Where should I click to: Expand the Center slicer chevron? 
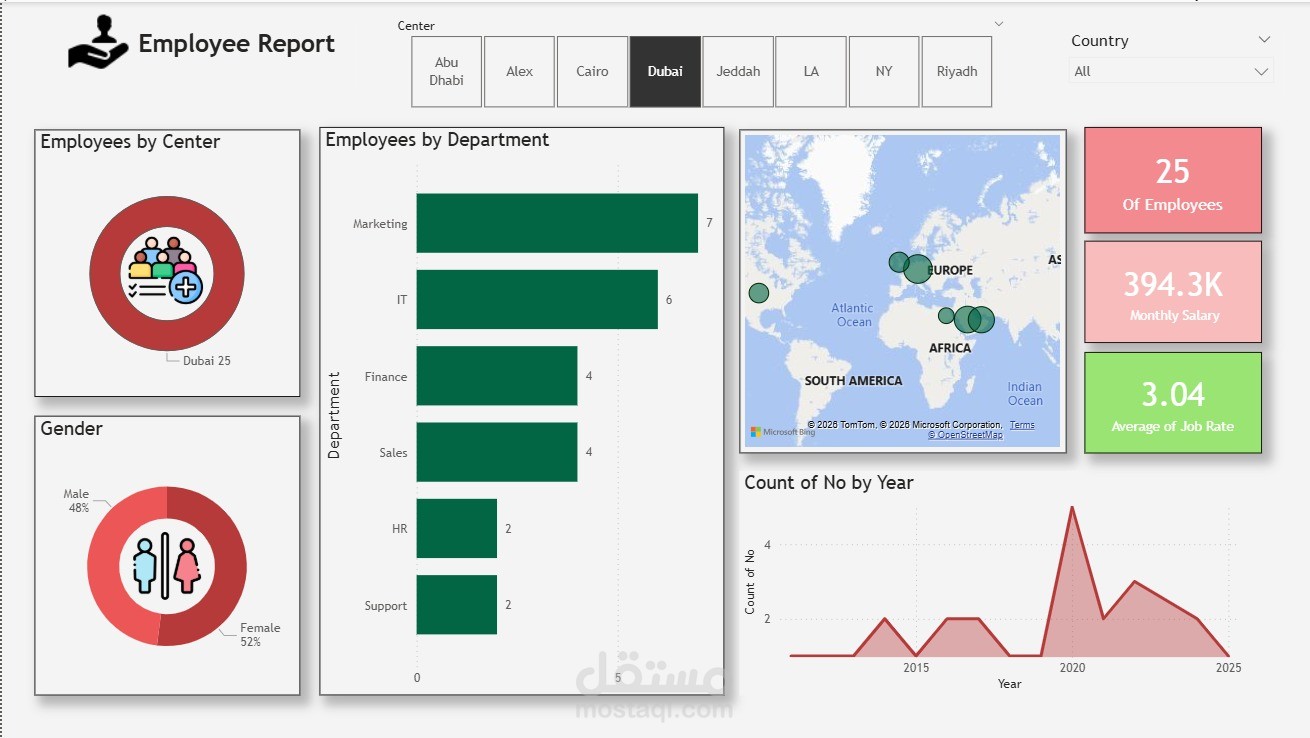coord(998,23)
